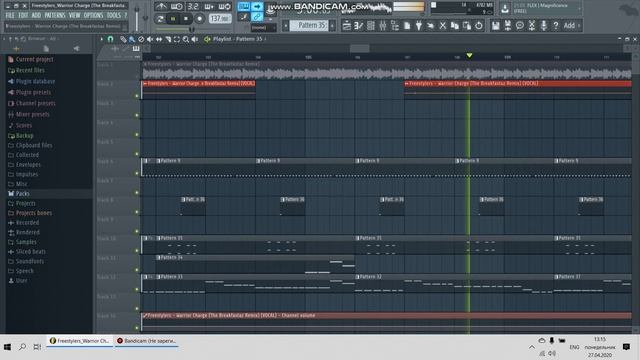
Task: Click the metronome icon in the top panel
Action: click(x=161, y=7)
